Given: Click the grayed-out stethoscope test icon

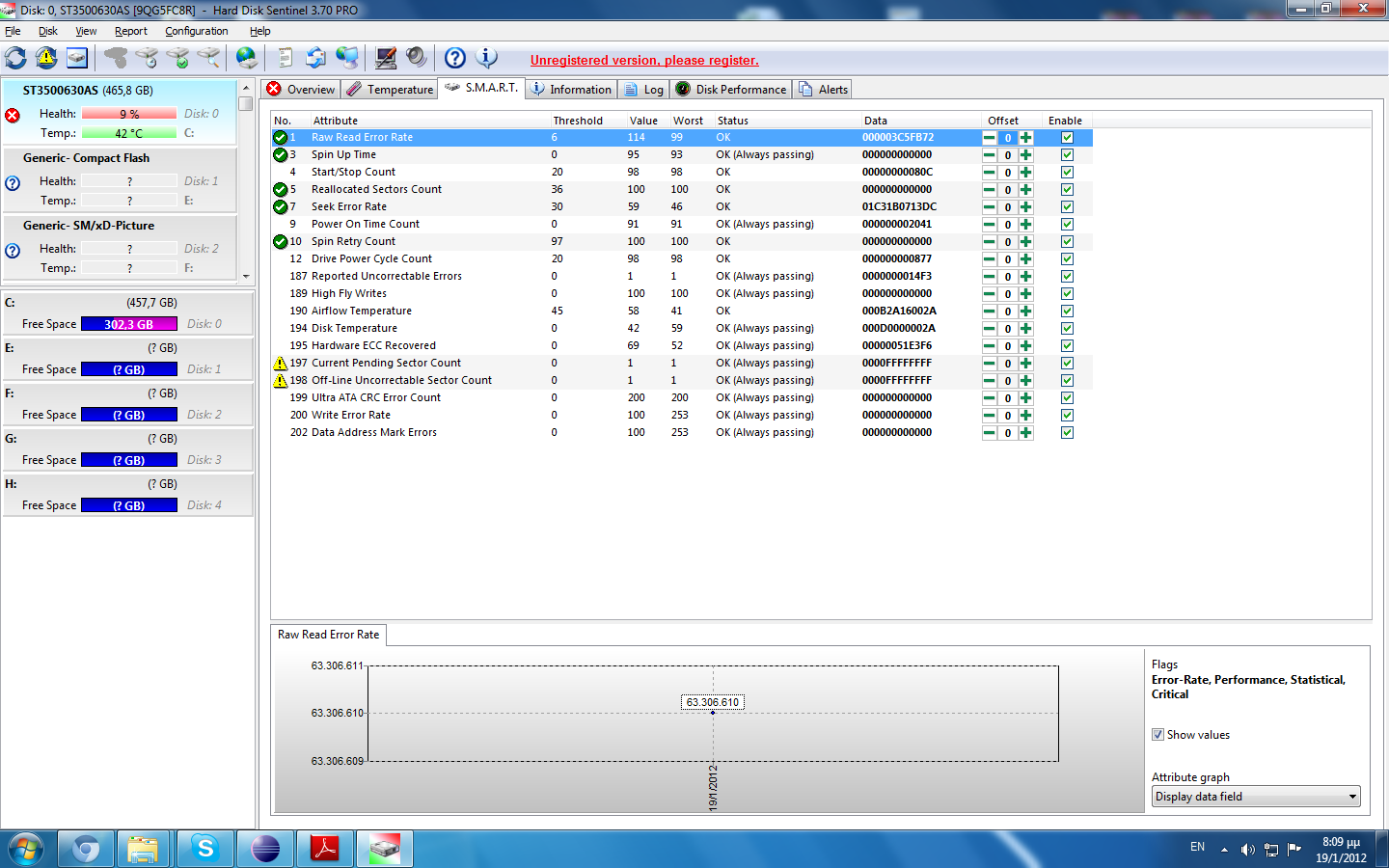Looking at the screenshot, I should pos(116,58).
